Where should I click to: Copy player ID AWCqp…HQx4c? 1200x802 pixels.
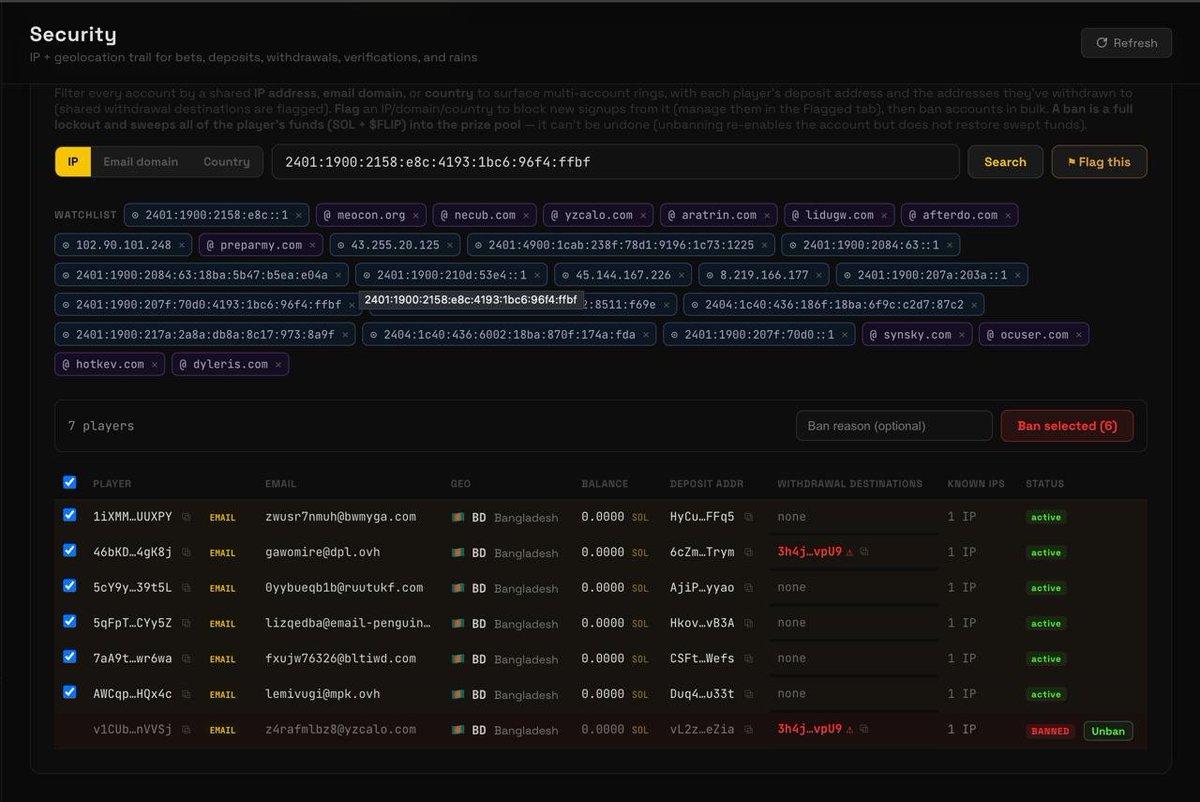tap(187, 694)
